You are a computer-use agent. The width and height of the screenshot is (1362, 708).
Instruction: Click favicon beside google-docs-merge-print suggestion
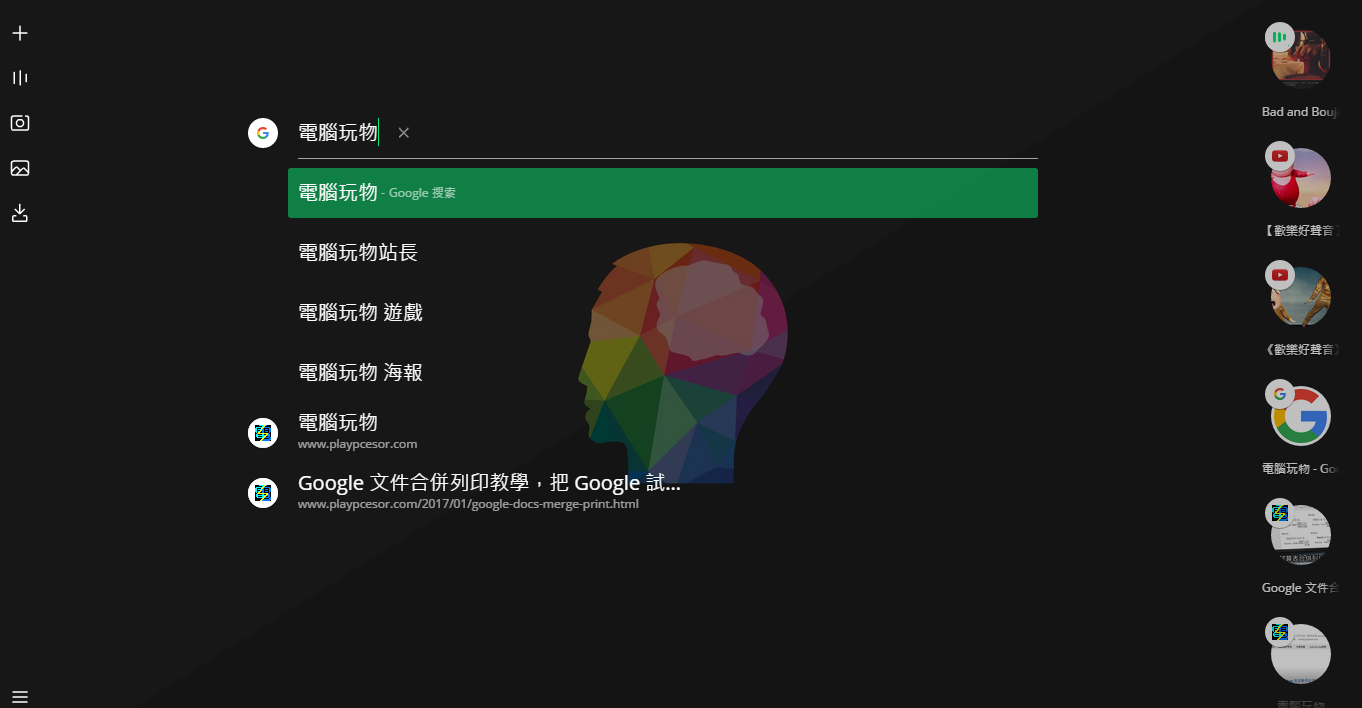pos(263,493)
